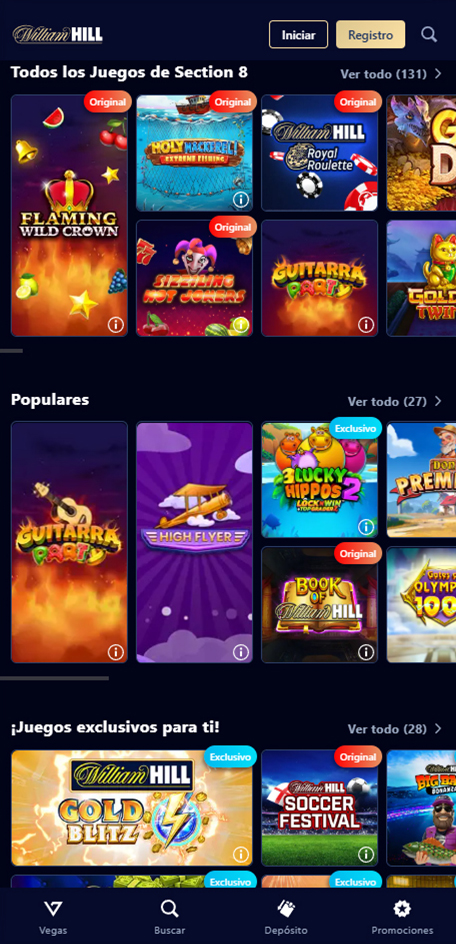Launch the Guitarra Party thumbnail in Populares
This screenshot has width=456, height=944.
69,542
